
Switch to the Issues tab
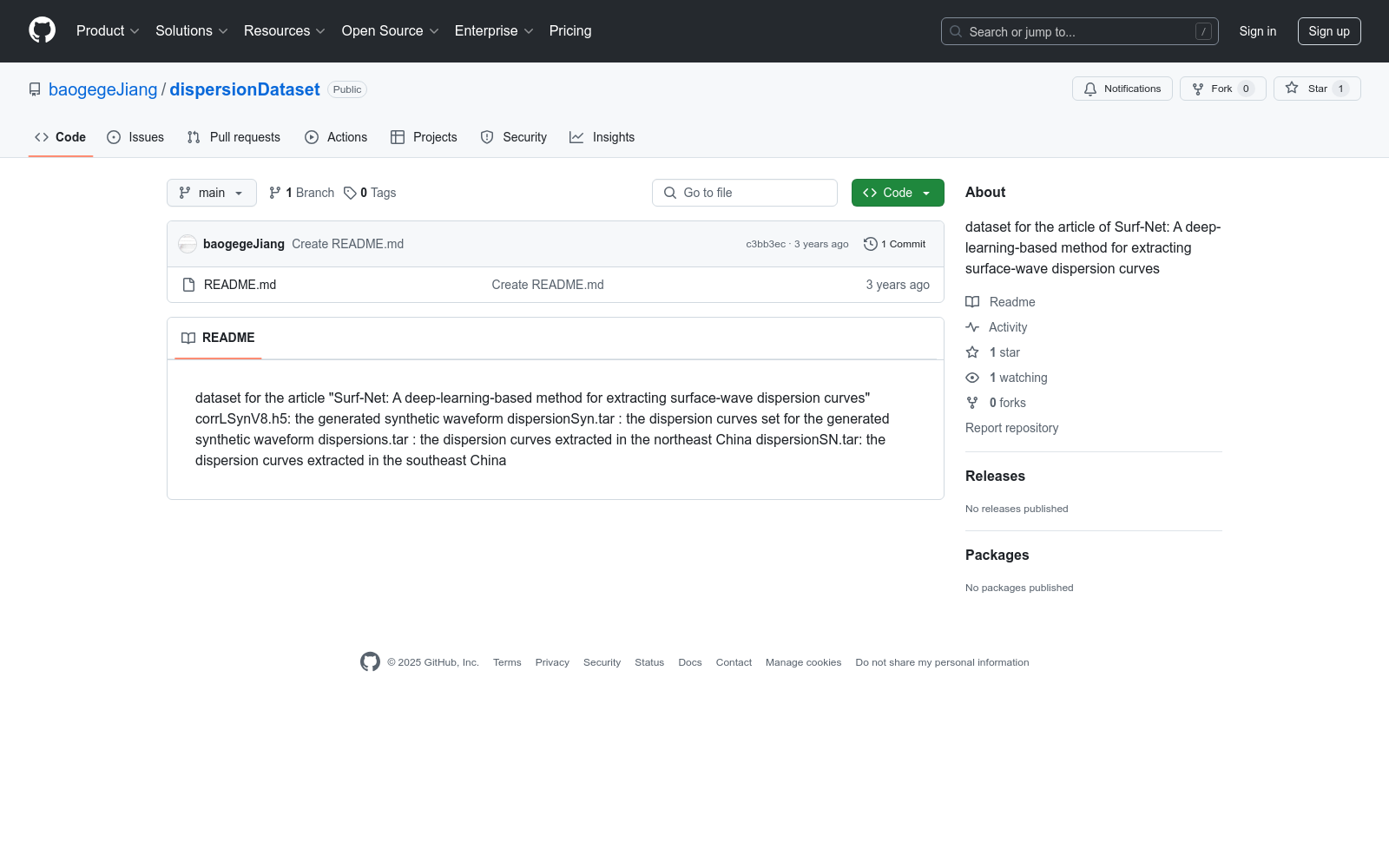(135, 137)
